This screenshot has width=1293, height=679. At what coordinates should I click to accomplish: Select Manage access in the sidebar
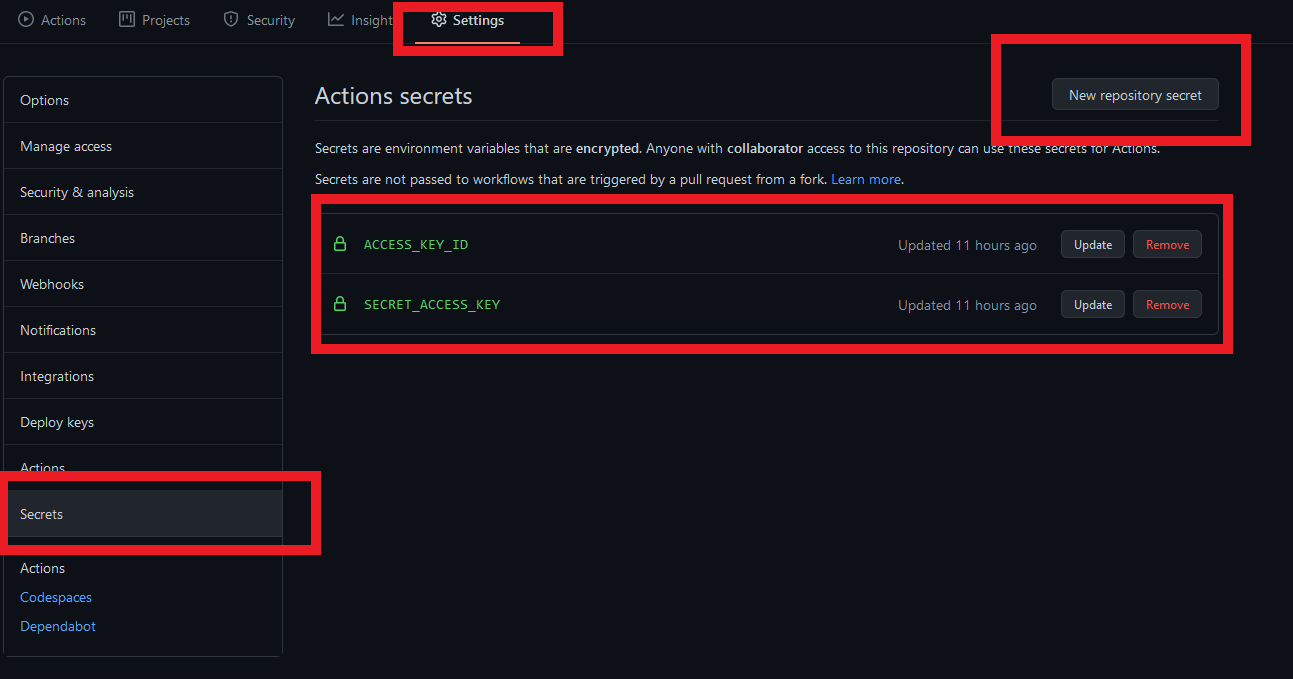coord(66,146)
